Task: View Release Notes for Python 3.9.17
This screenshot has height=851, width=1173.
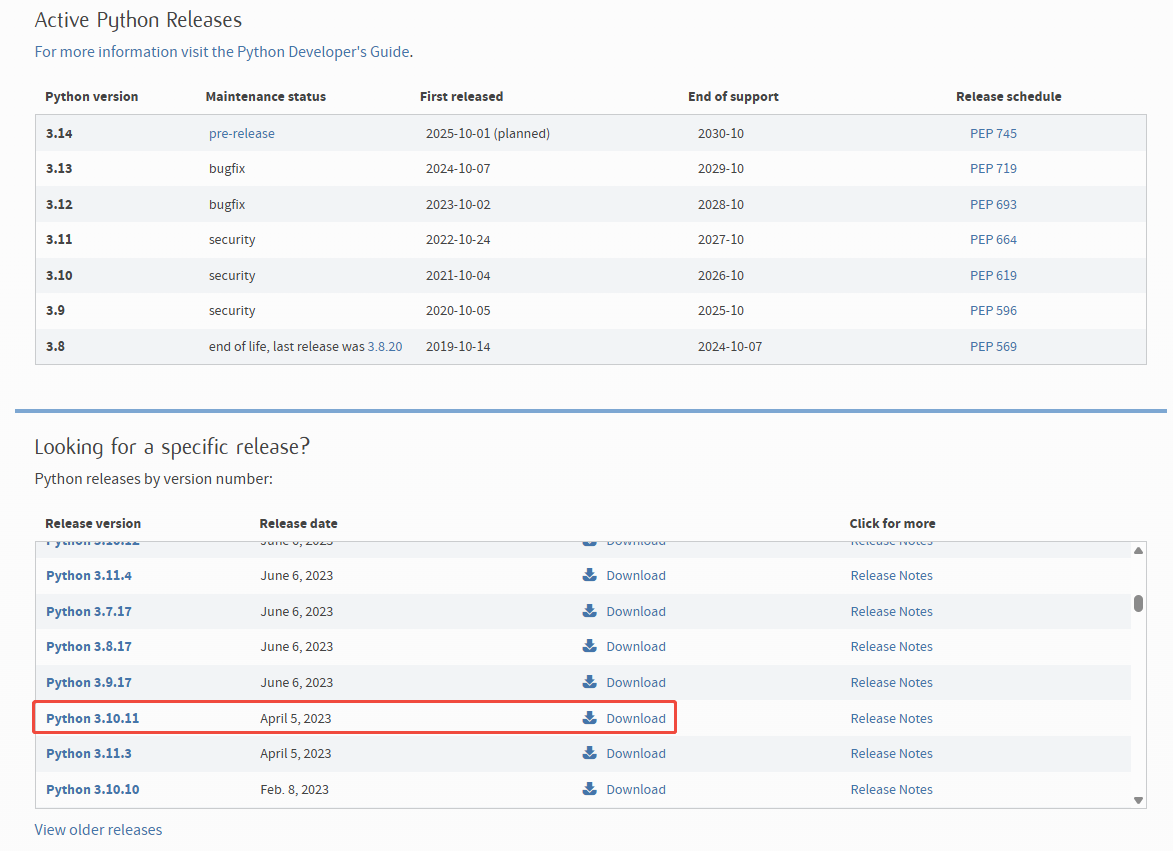Action: click(892, 682)
